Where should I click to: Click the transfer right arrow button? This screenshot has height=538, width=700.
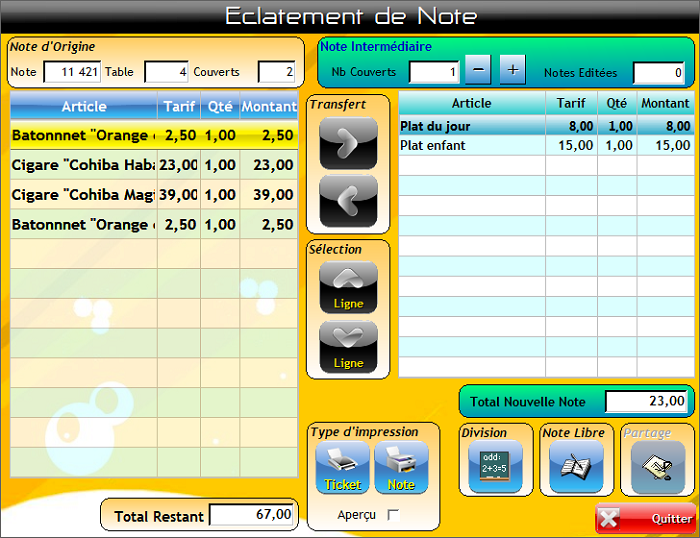coord(348,144)
